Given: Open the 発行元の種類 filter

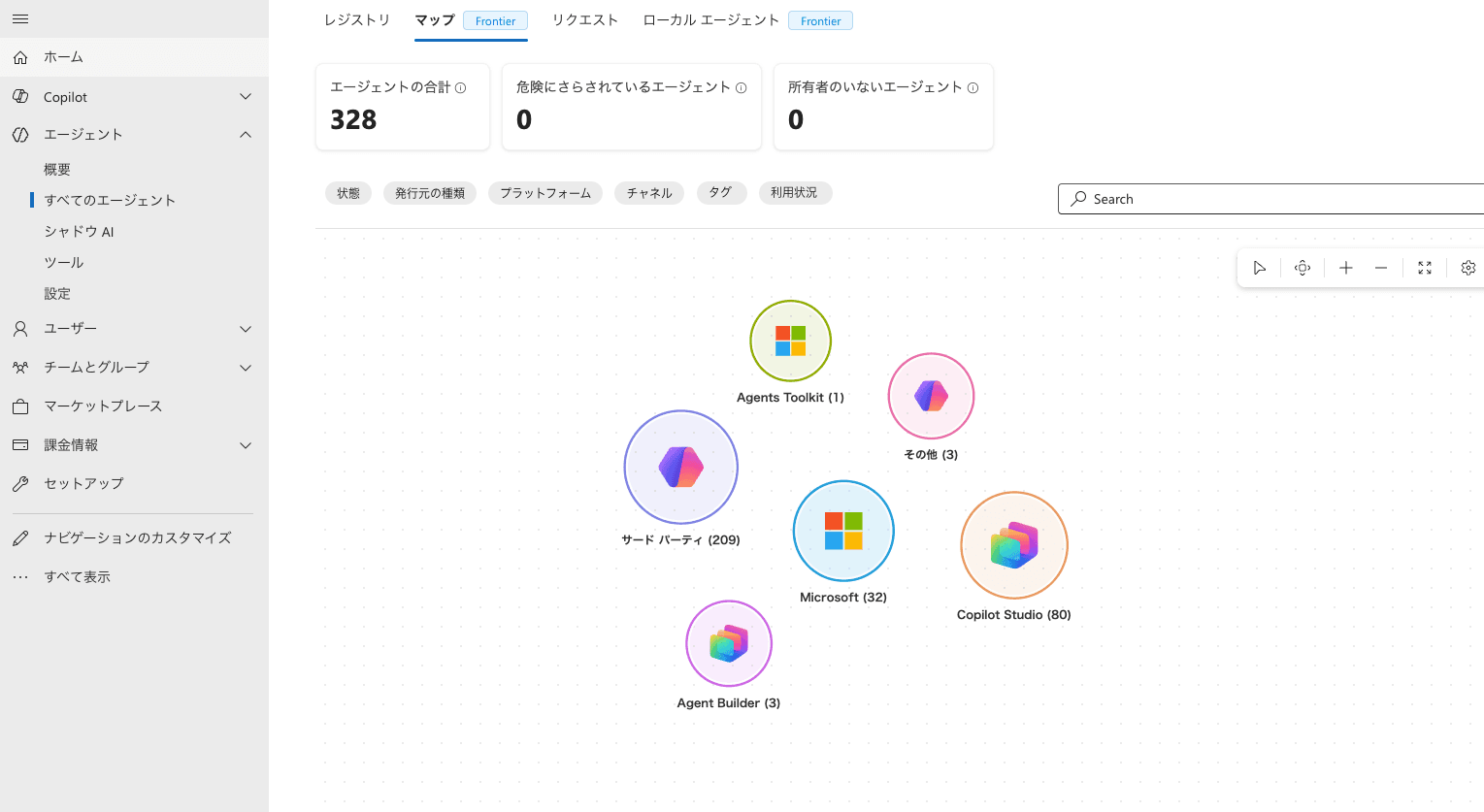Looking at the screenshot, I should 430,193.
